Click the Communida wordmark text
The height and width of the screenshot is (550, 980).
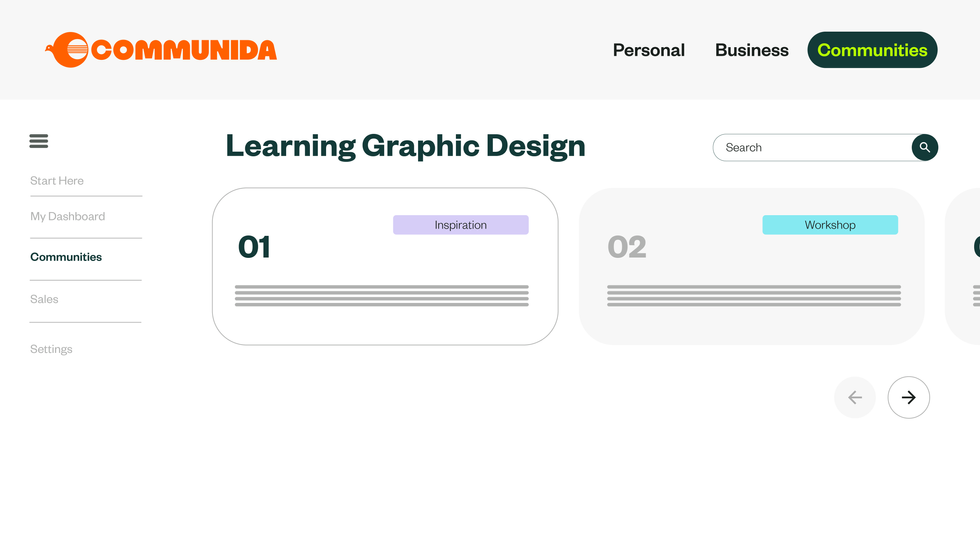pos(184,50)
